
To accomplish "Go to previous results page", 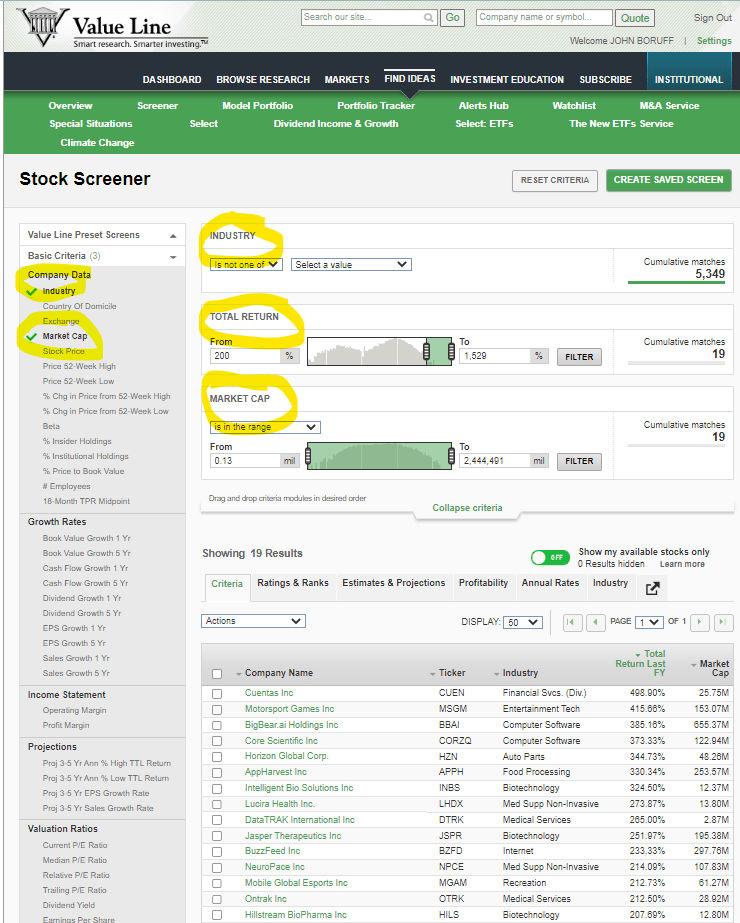I will click(x=596, y=622).
